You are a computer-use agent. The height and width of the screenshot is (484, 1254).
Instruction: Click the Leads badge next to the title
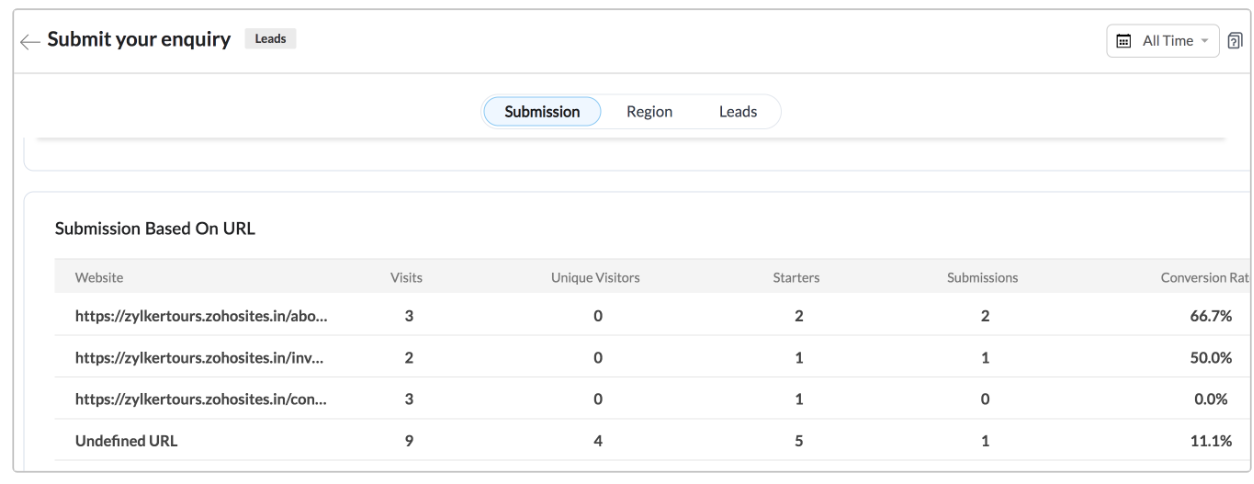pos(270,40)
